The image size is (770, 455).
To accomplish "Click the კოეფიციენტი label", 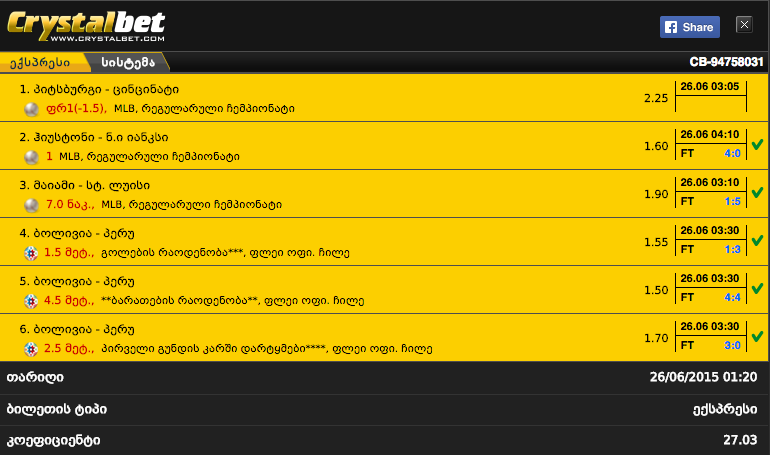I will (54, 441).
